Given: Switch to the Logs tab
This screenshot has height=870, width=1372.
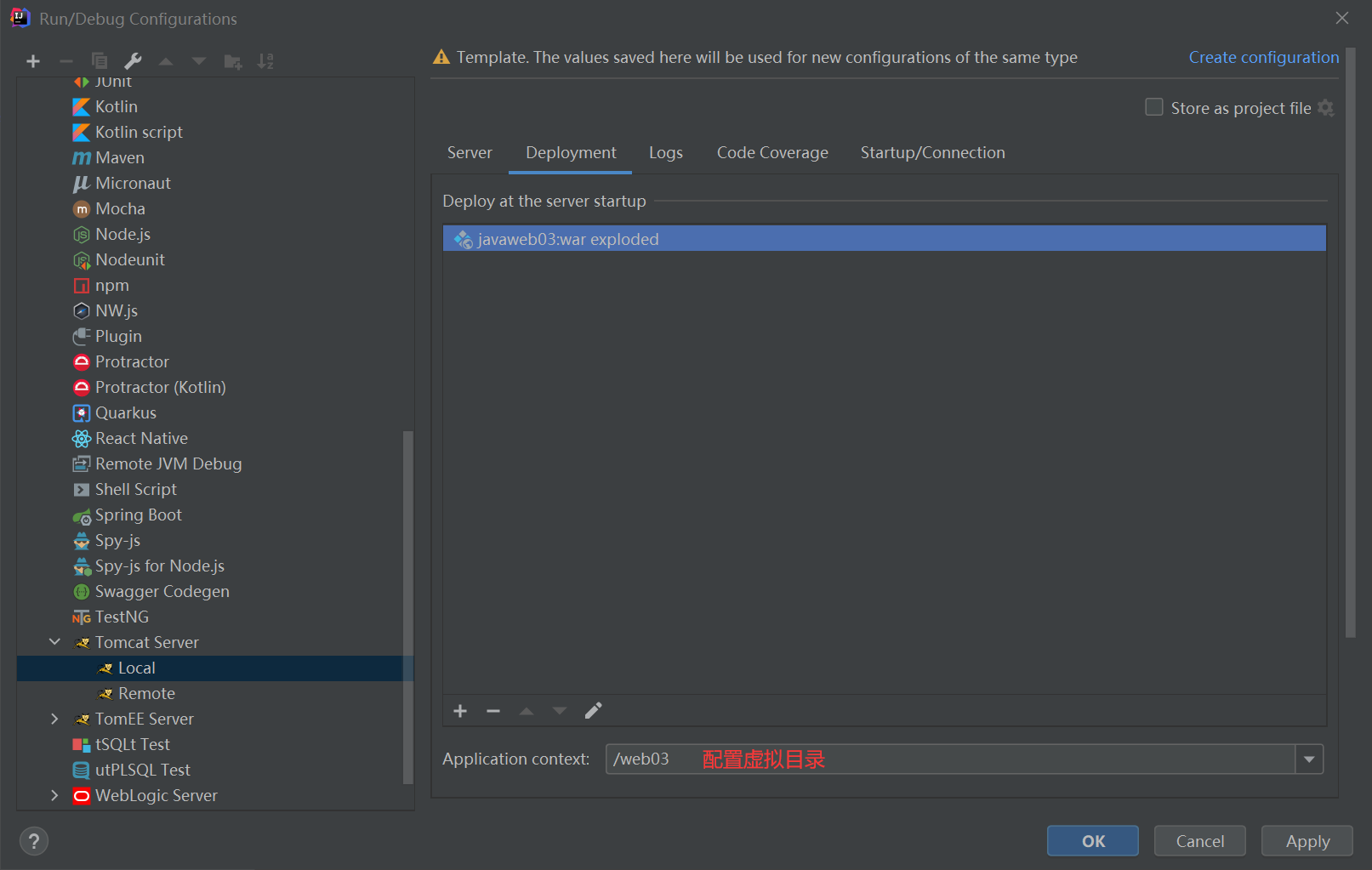Looking at the screenshot, I should pyautogui.click(x=666, y=152).
